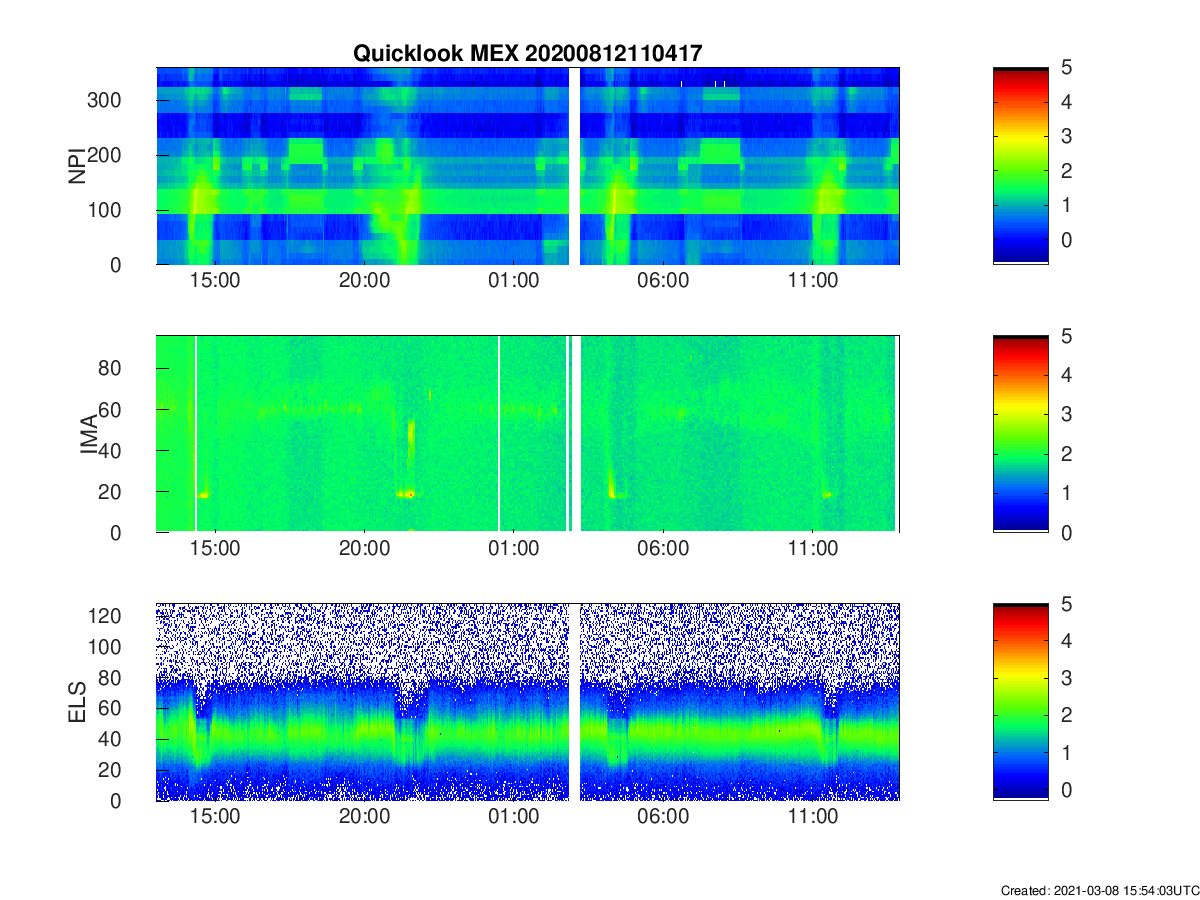
Task: Click the 2 label on IMA colorbar
Action: click(1066, 454)
